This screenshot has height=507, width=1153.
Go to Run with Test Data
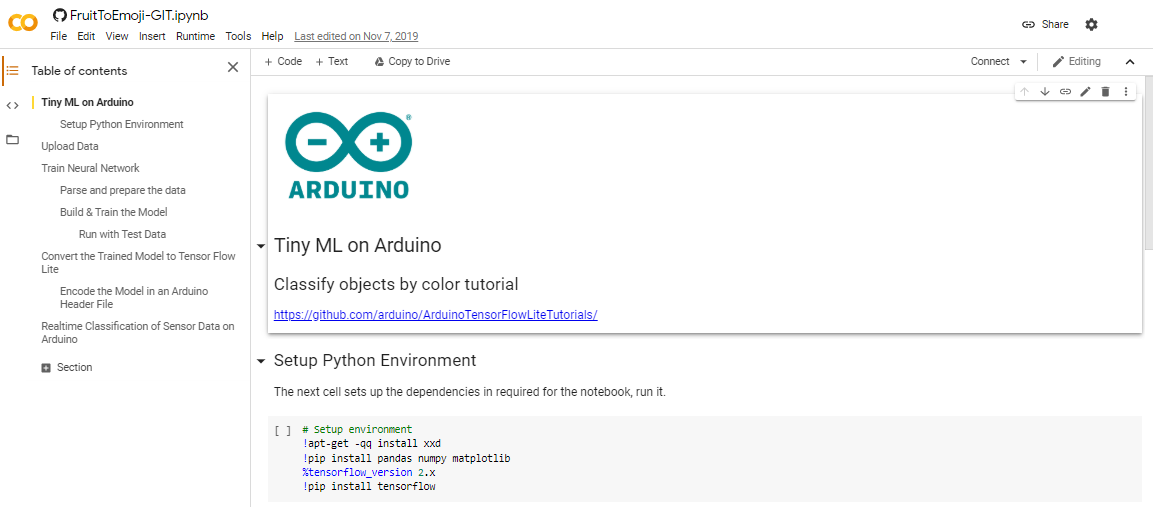coord(122,235)
